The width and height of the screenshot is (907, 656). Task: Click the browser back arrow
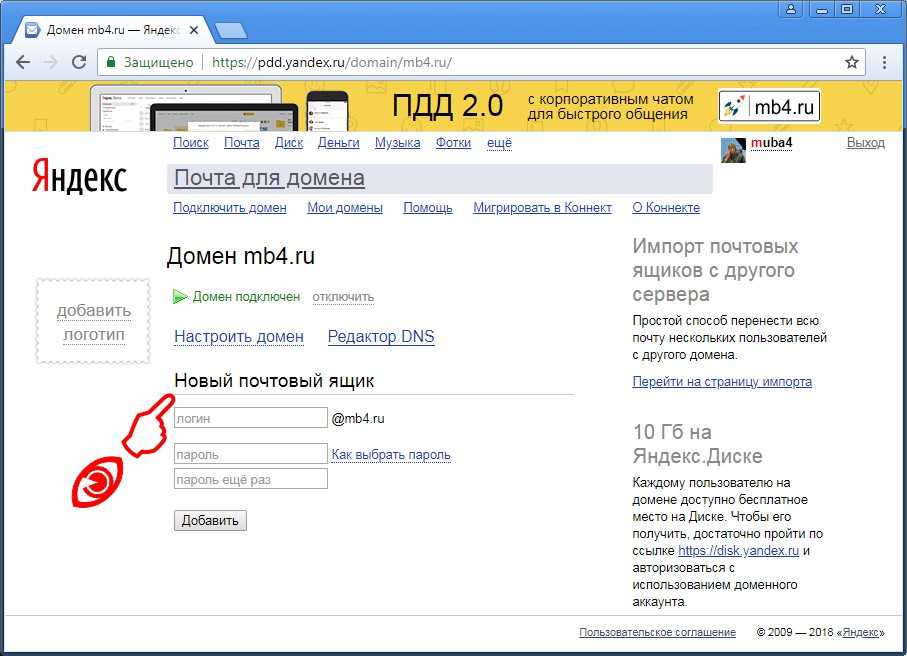[23, 62]
